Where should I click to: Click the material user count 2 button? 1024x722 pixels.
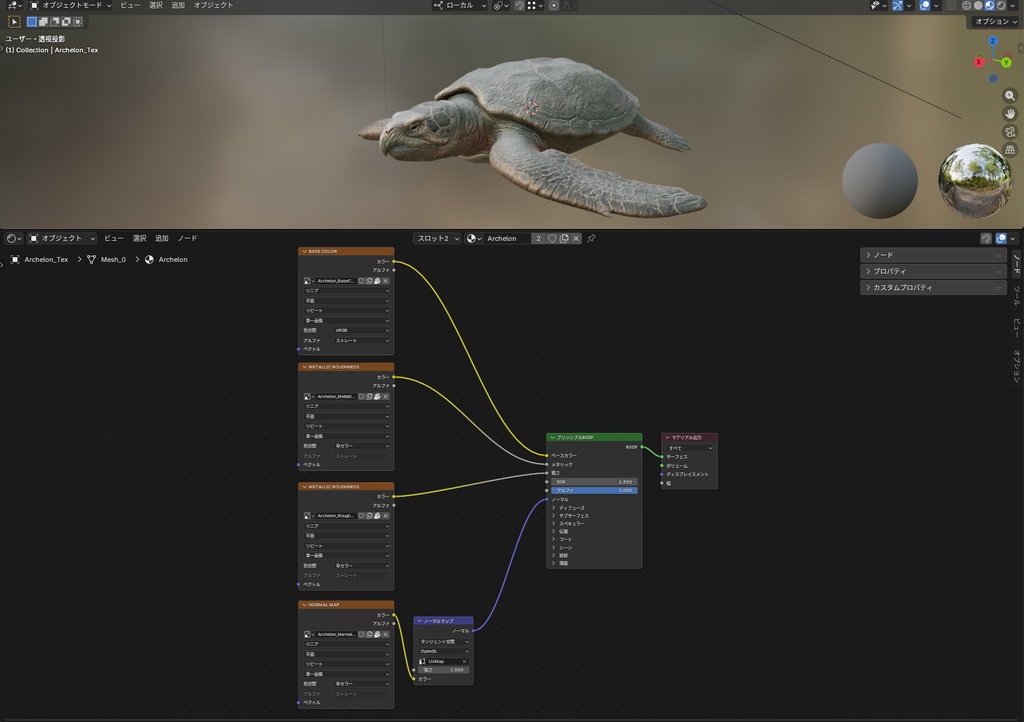coord(538,238)
